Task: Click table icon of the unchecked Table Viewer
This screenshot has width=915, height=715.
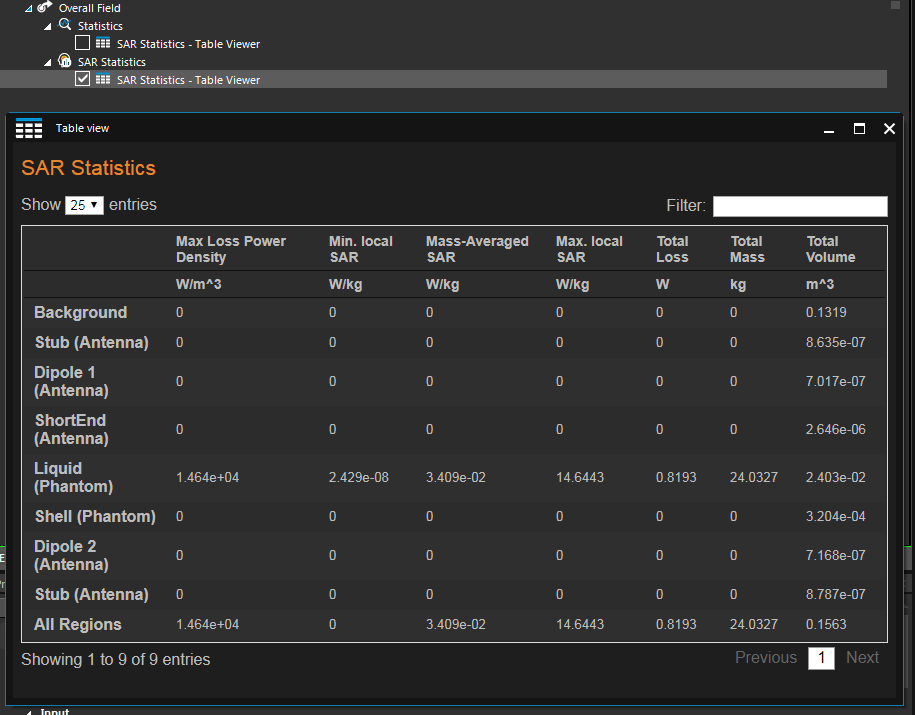Action: point(103,43)
